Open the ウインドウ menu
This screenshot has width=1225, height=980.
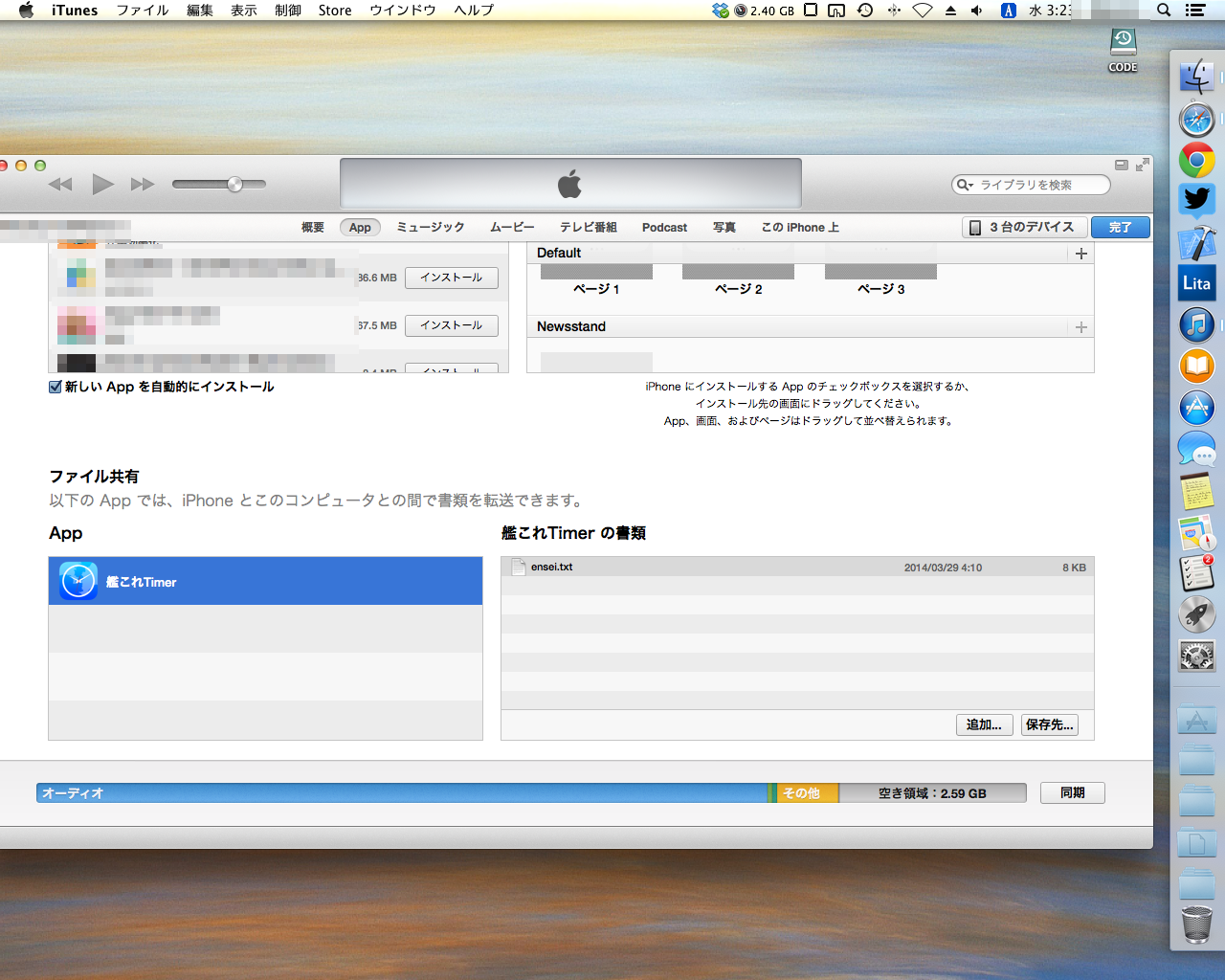click(403, 10)
